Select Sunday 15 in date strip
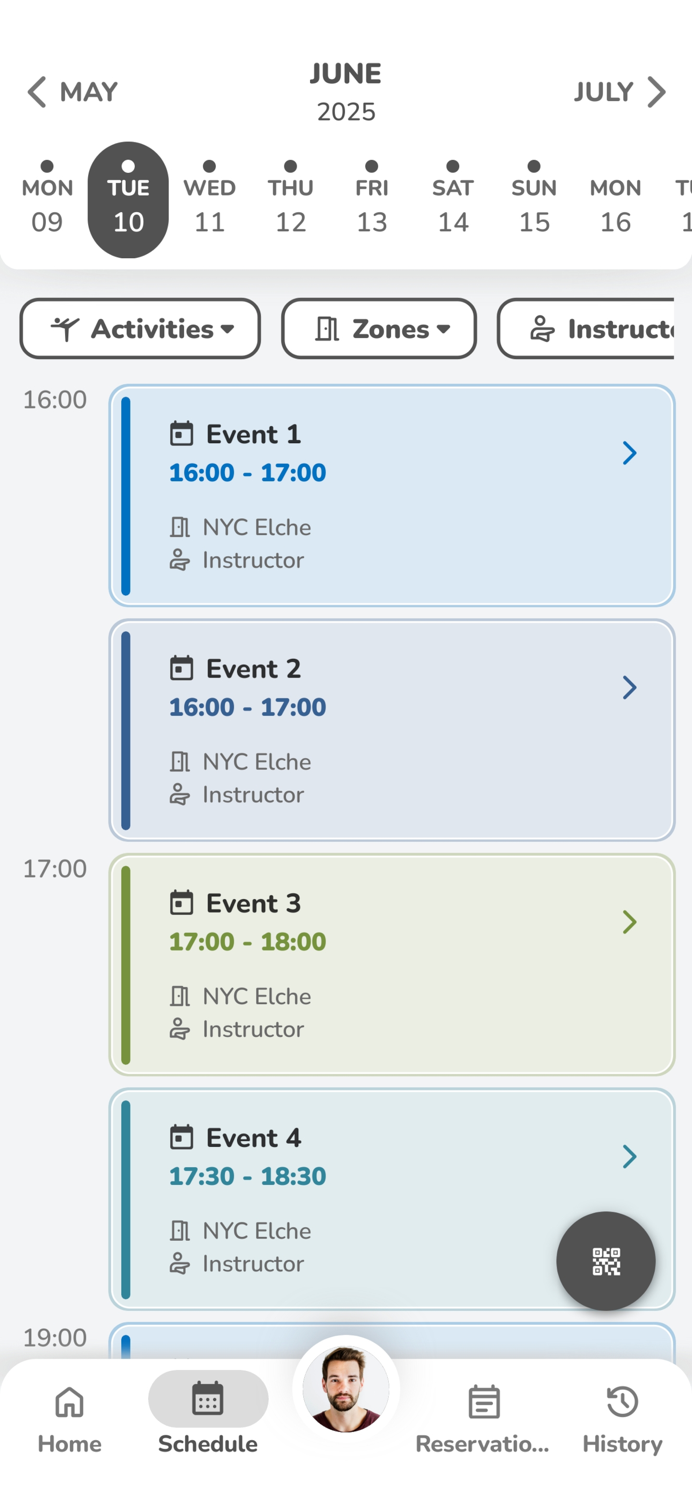The height and width of the screenshot is (1500, 692). coord(534,204)
